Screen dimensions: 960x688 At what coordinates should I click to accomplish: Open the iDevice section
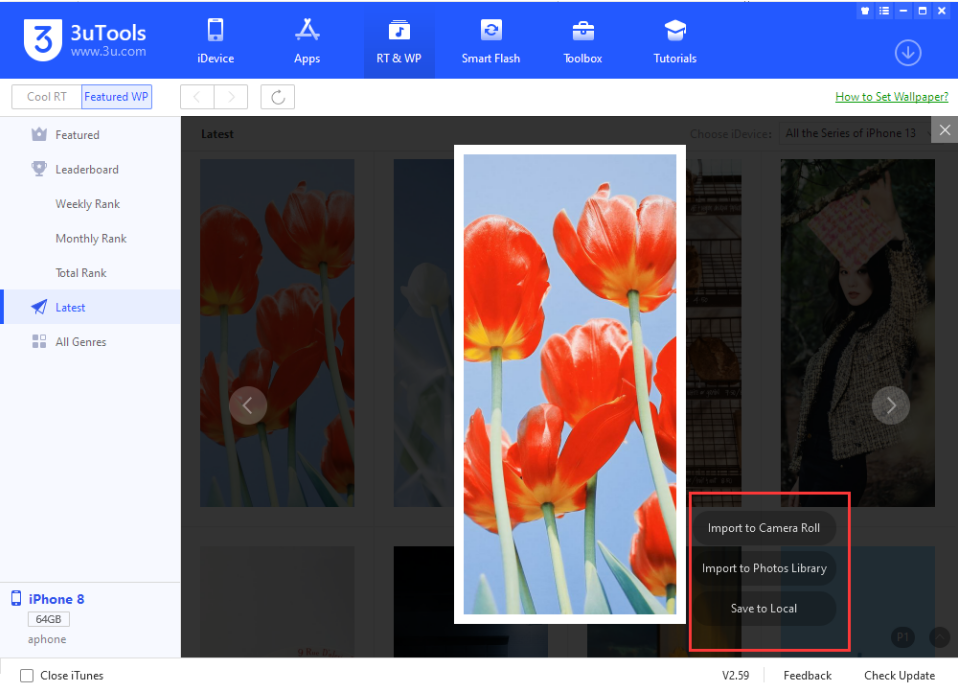click(216, 42)
